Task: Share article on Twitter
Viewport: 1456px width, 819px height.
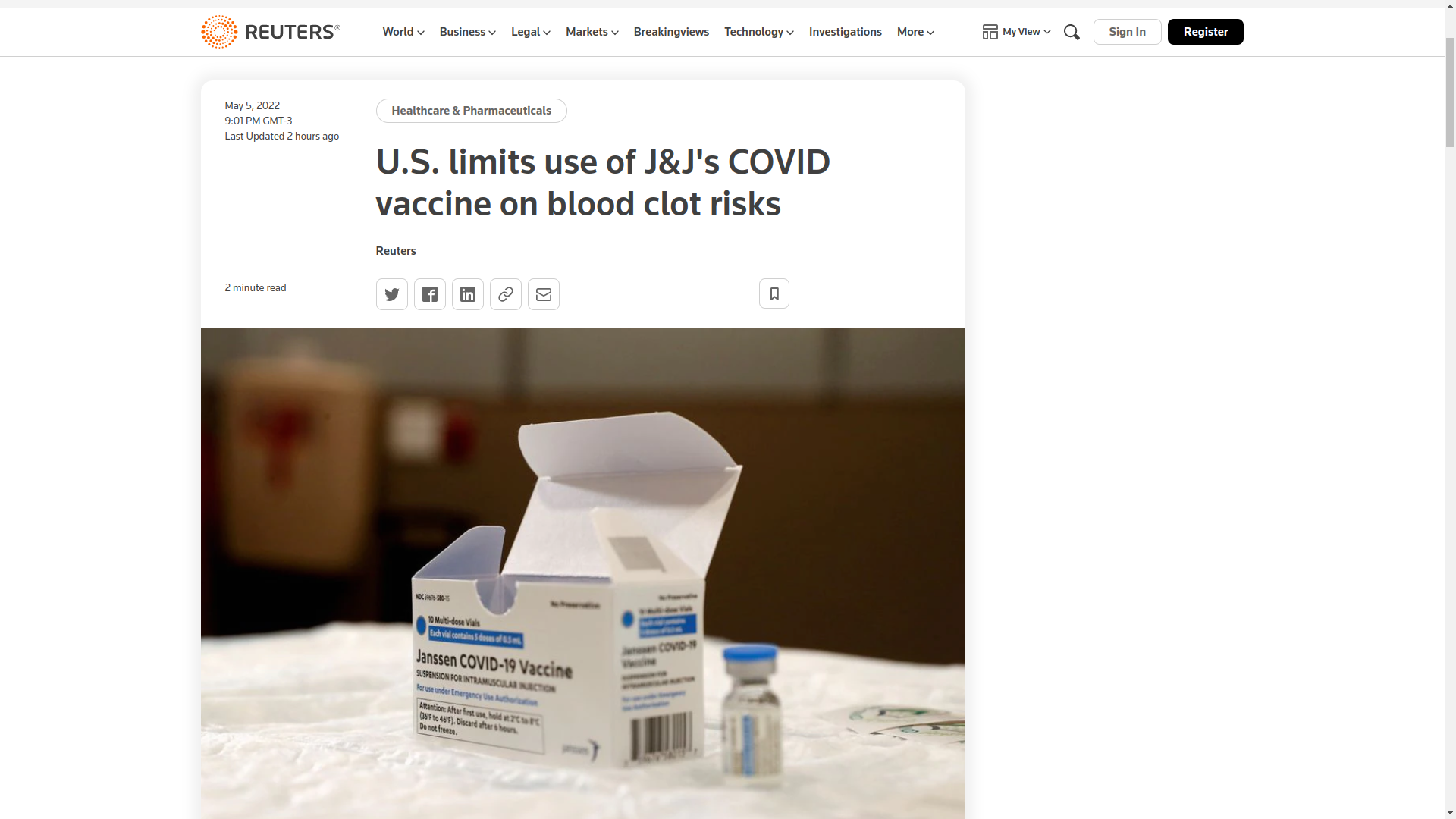Action: 391,294
